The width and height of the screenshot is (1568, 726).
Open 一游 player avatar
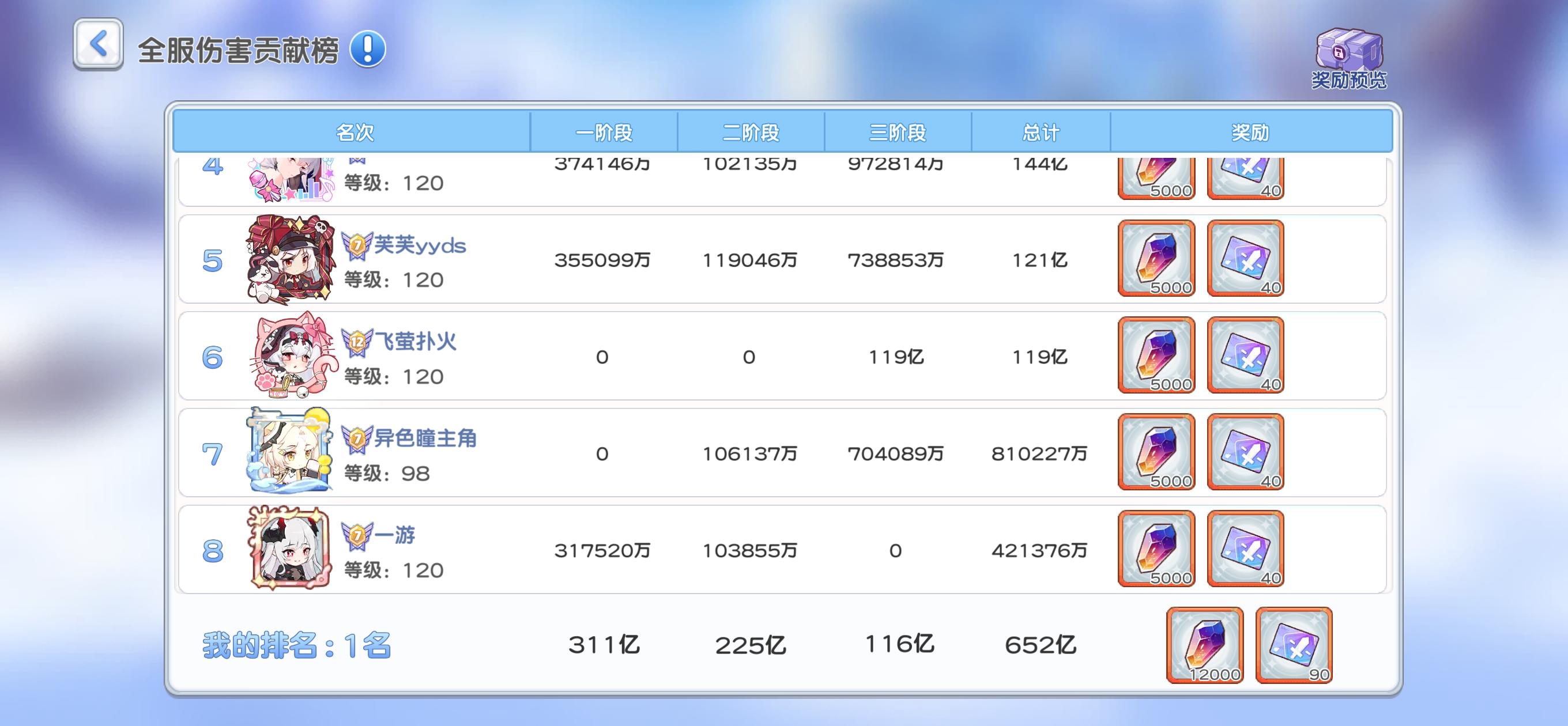[x=291, y=549]
